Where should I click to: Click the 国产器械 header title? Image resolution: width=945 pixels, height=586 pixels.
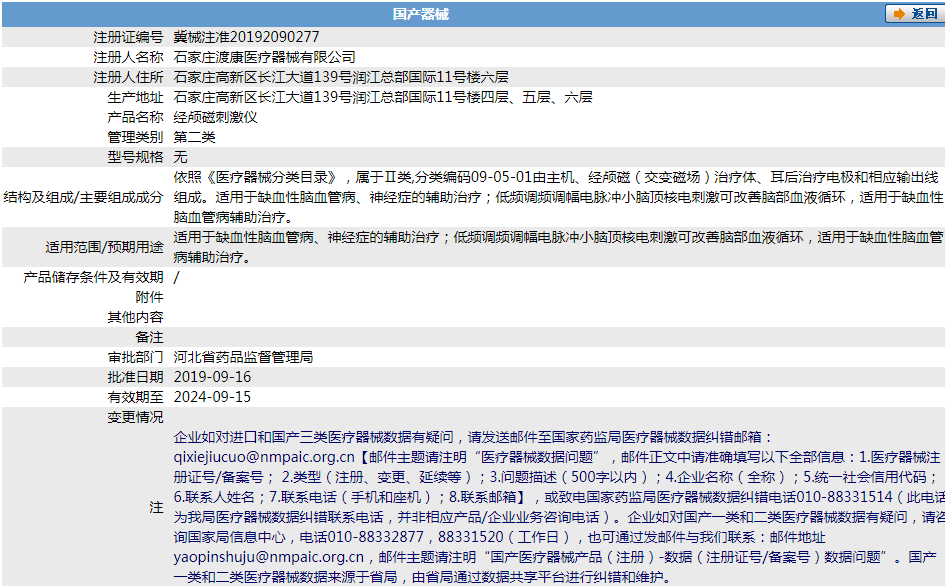[421, 14]
